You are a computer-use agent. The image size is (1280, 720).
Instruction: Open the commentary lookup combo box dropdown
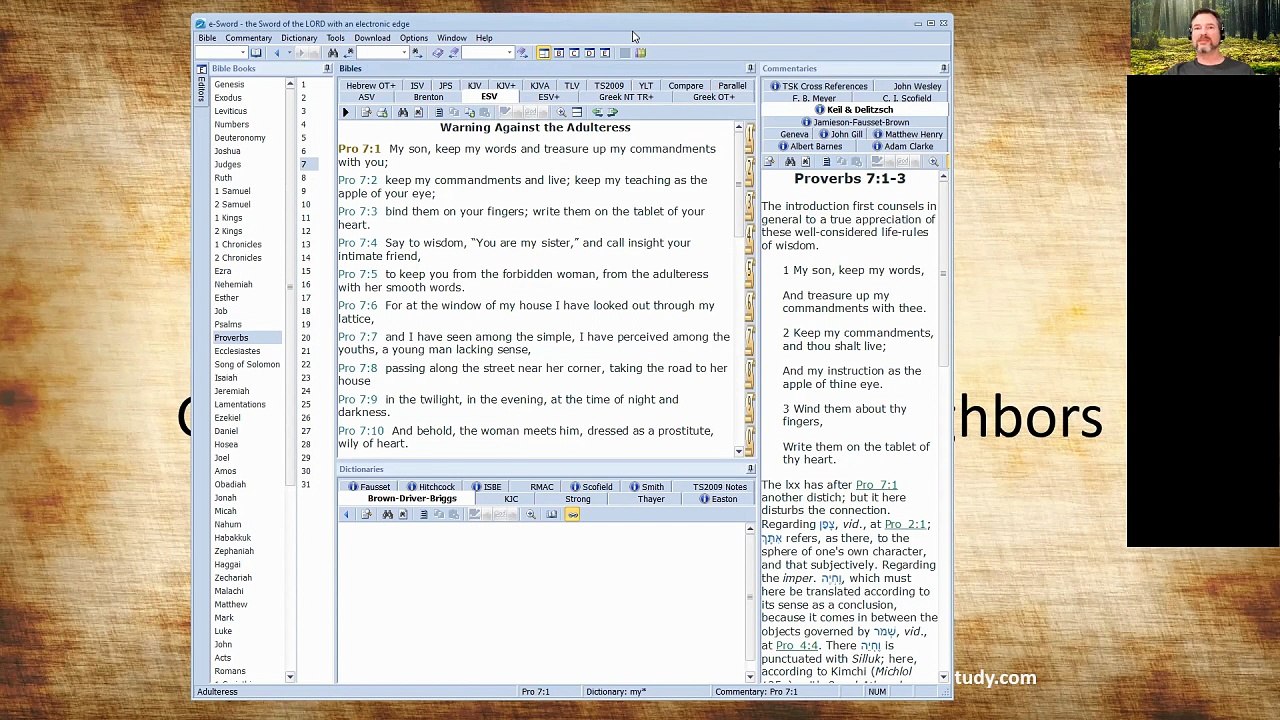coord(405,52)
